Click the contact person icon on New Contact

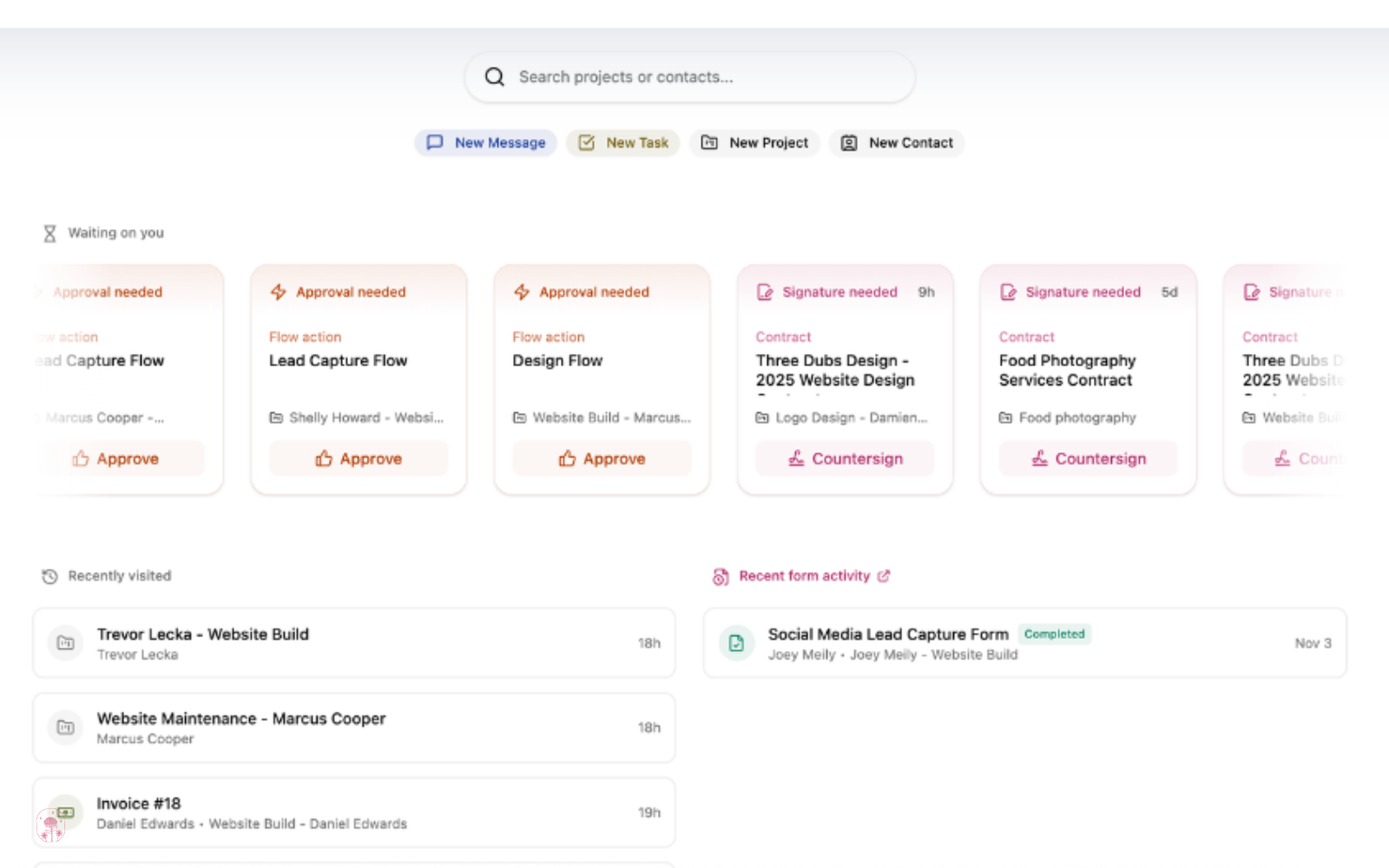848,142
